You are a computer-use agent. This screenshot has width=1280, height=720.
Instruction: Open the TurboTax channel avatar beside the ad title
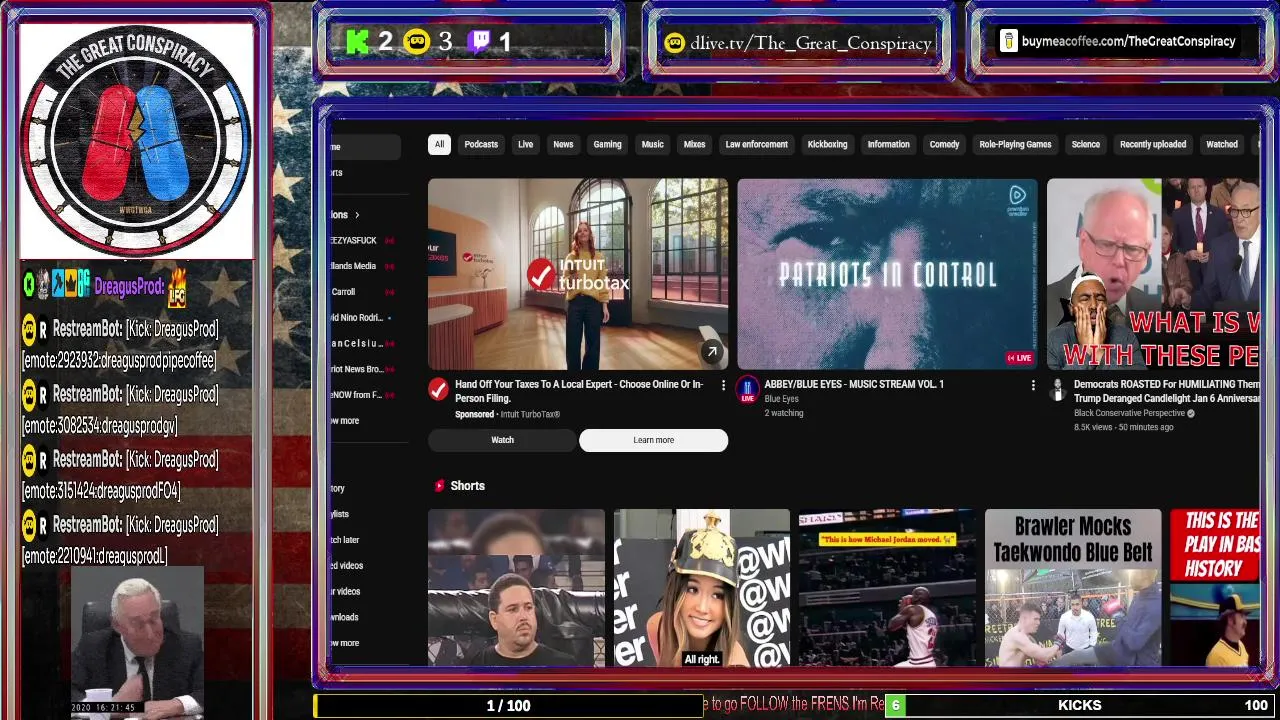tap(438, 390)
